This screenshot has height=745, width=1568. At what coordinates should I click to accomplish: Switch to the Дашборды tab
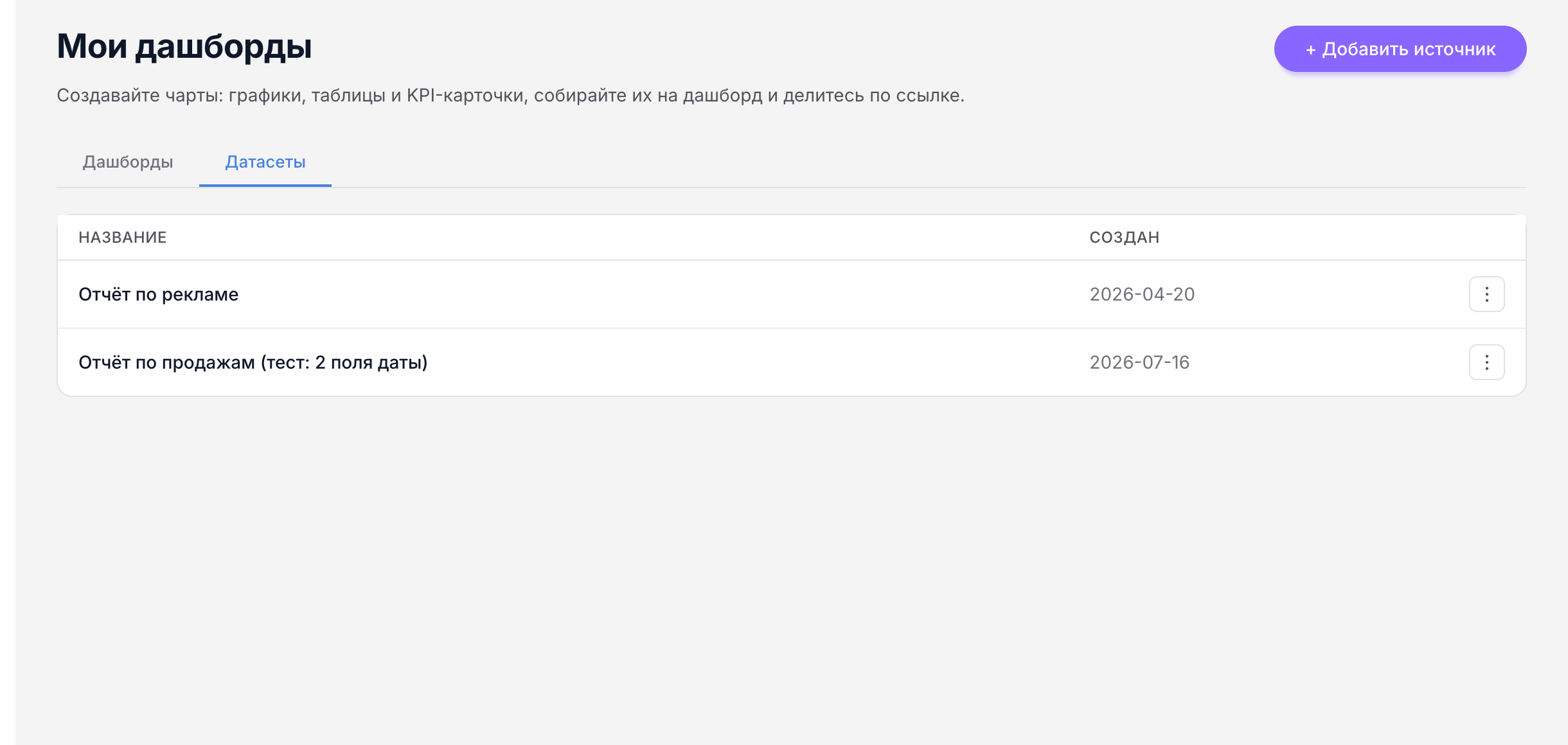tap(128, 162)
